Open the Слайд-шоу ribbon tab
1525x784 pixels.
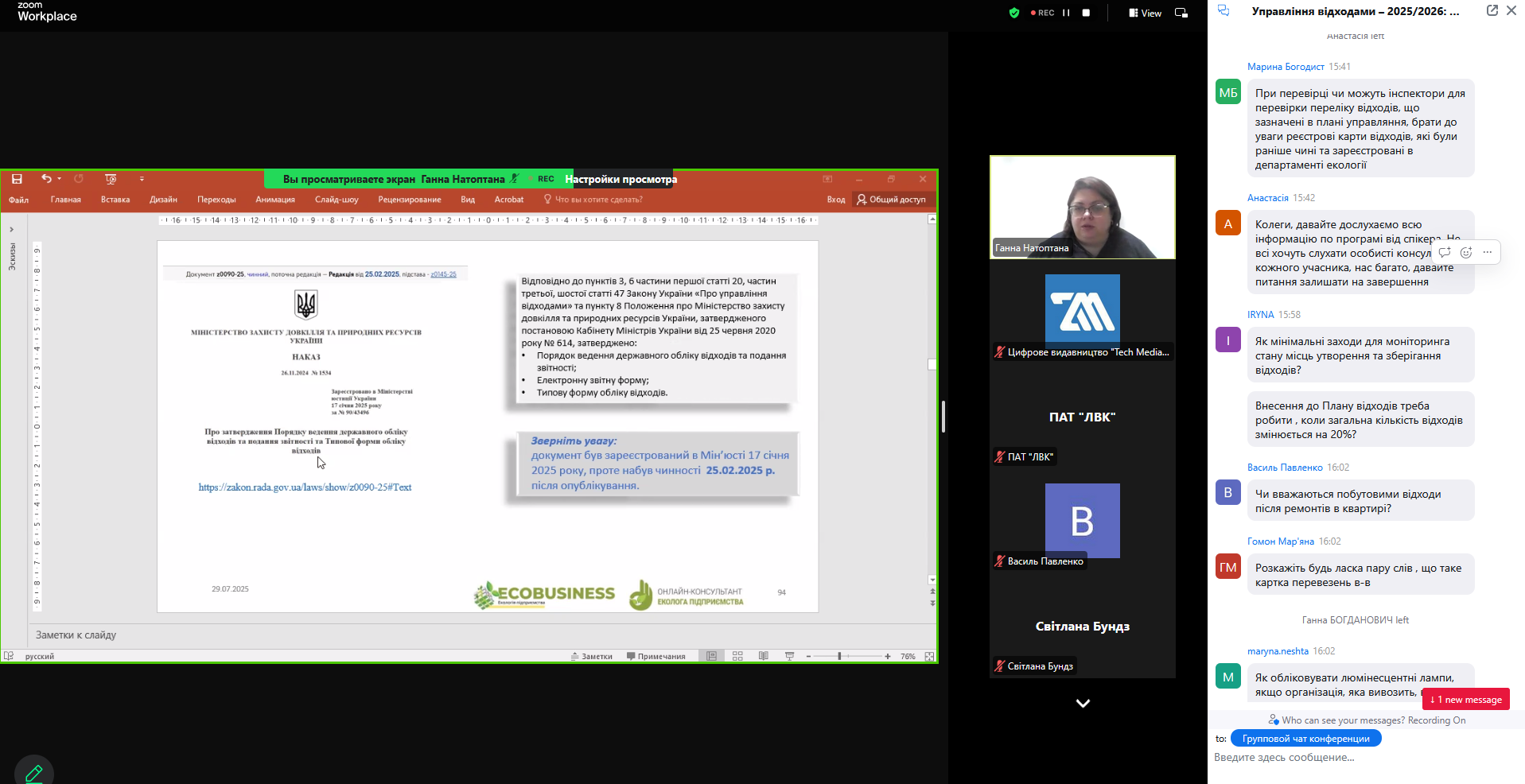tap(336, 200)
